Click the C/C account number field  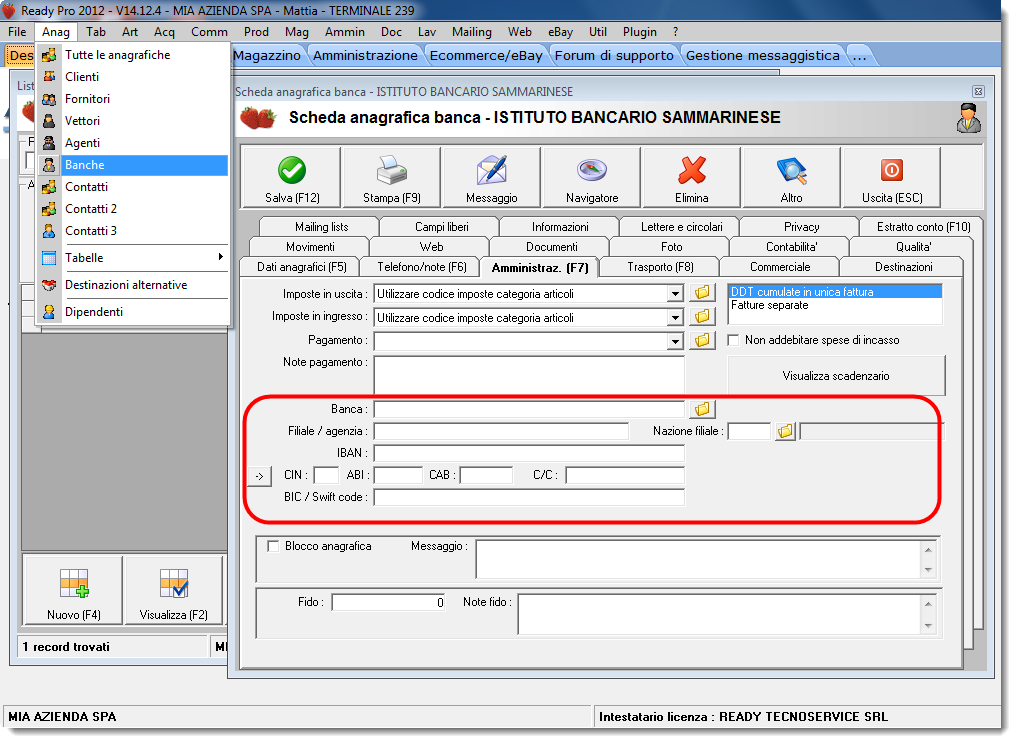(625, 475)
